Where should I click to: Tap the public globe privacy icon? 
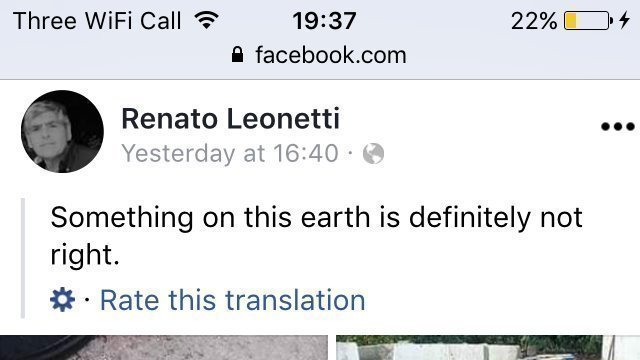pos(373,154)
